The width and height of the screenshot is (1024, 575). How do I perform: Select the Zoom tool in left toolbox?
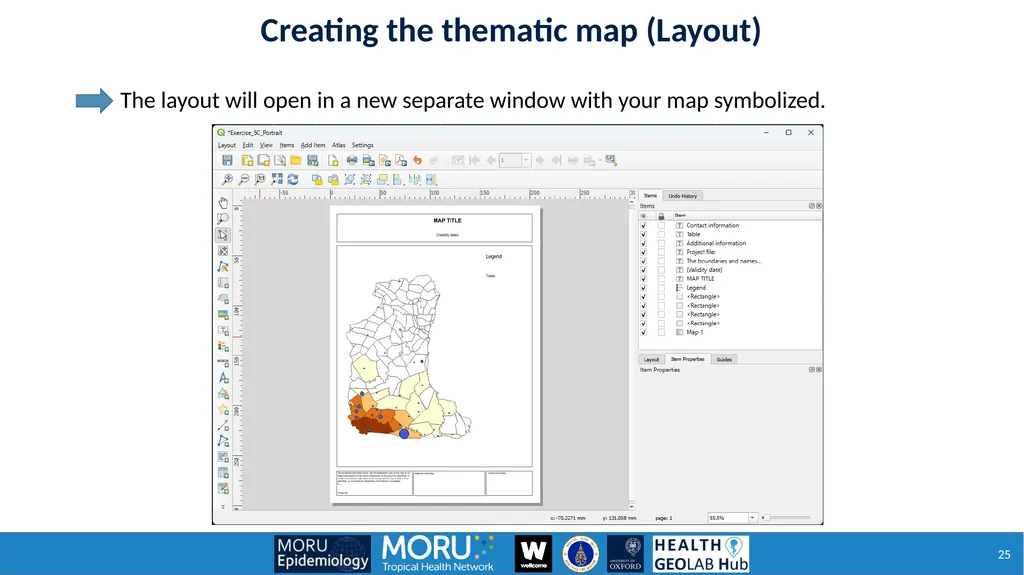pyautogui.click(x=223, y=219)
